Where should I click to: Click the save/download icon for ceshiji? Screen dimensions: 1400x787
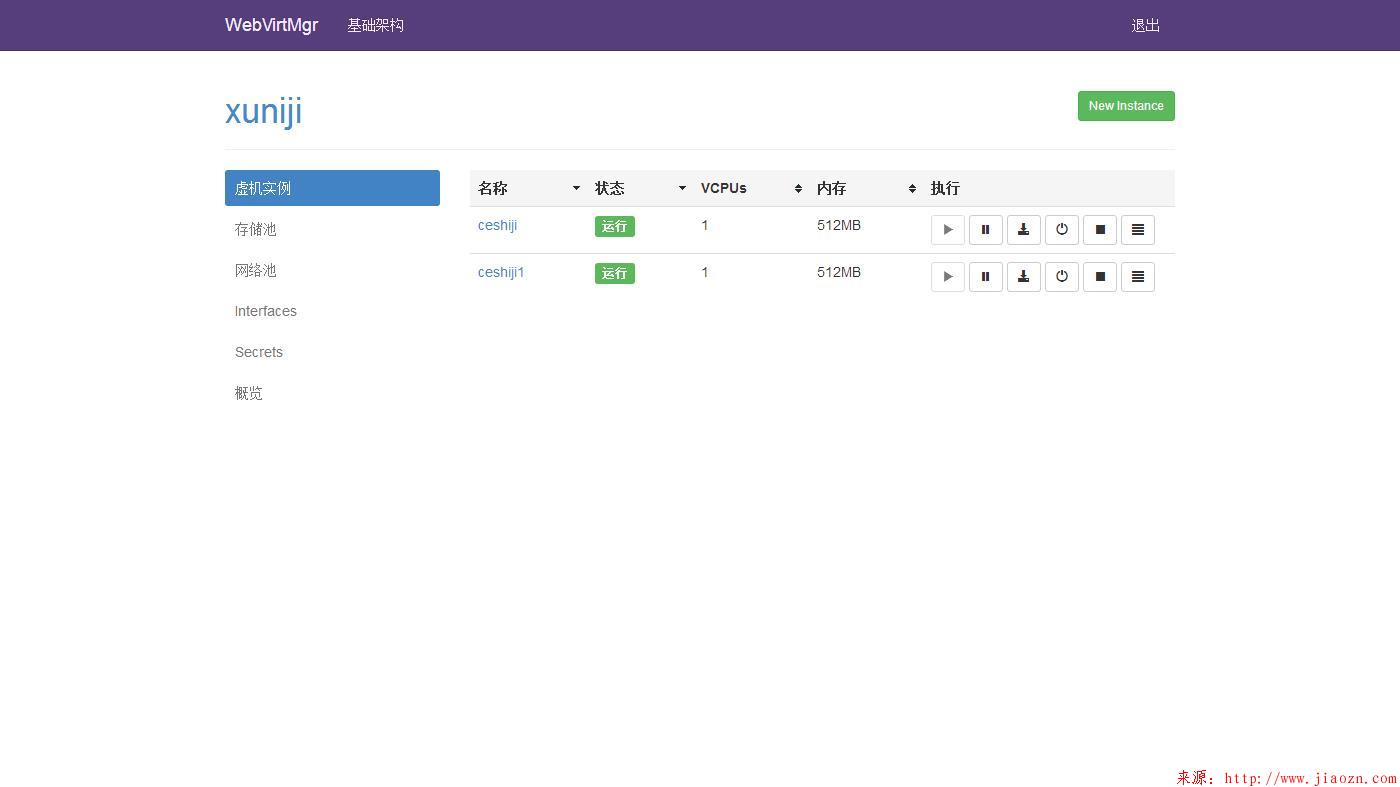pos(1023,230)
